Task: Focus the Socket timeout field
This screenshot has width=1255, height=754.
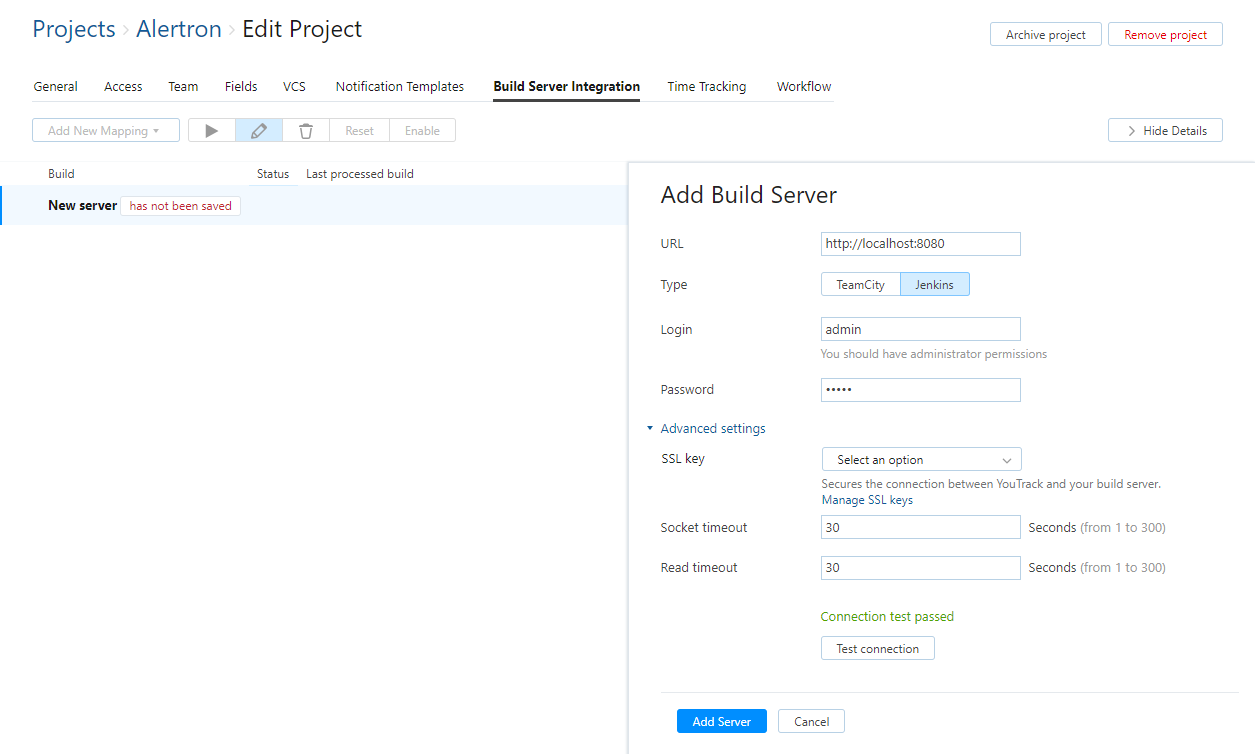Action: pyautogui.click(x=920, y=527)
